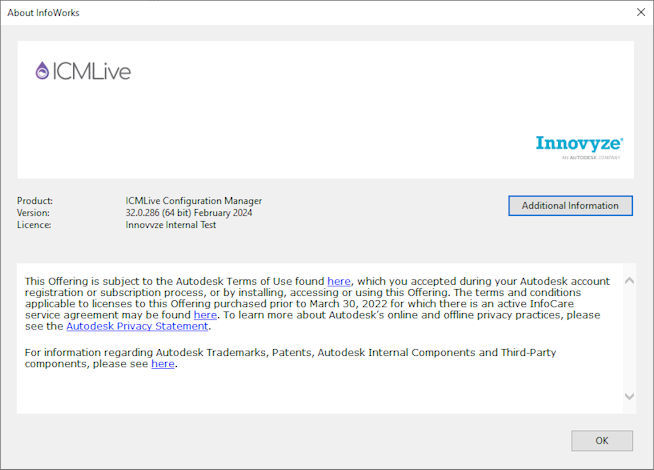This screenshot has height=470, width=654.
Task: Click the Innovyze logo
Action: (579, 147)
